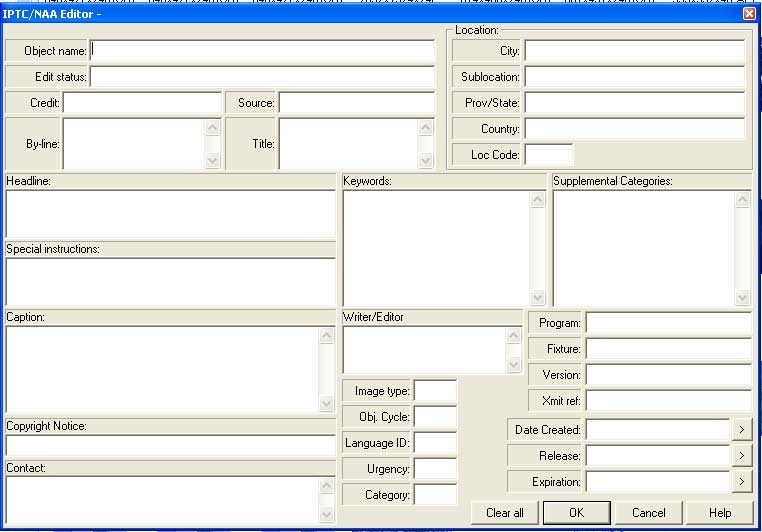Close the IPTC/NAA Editor window
Screen dimensions: 762x532
tap(749, 14)
